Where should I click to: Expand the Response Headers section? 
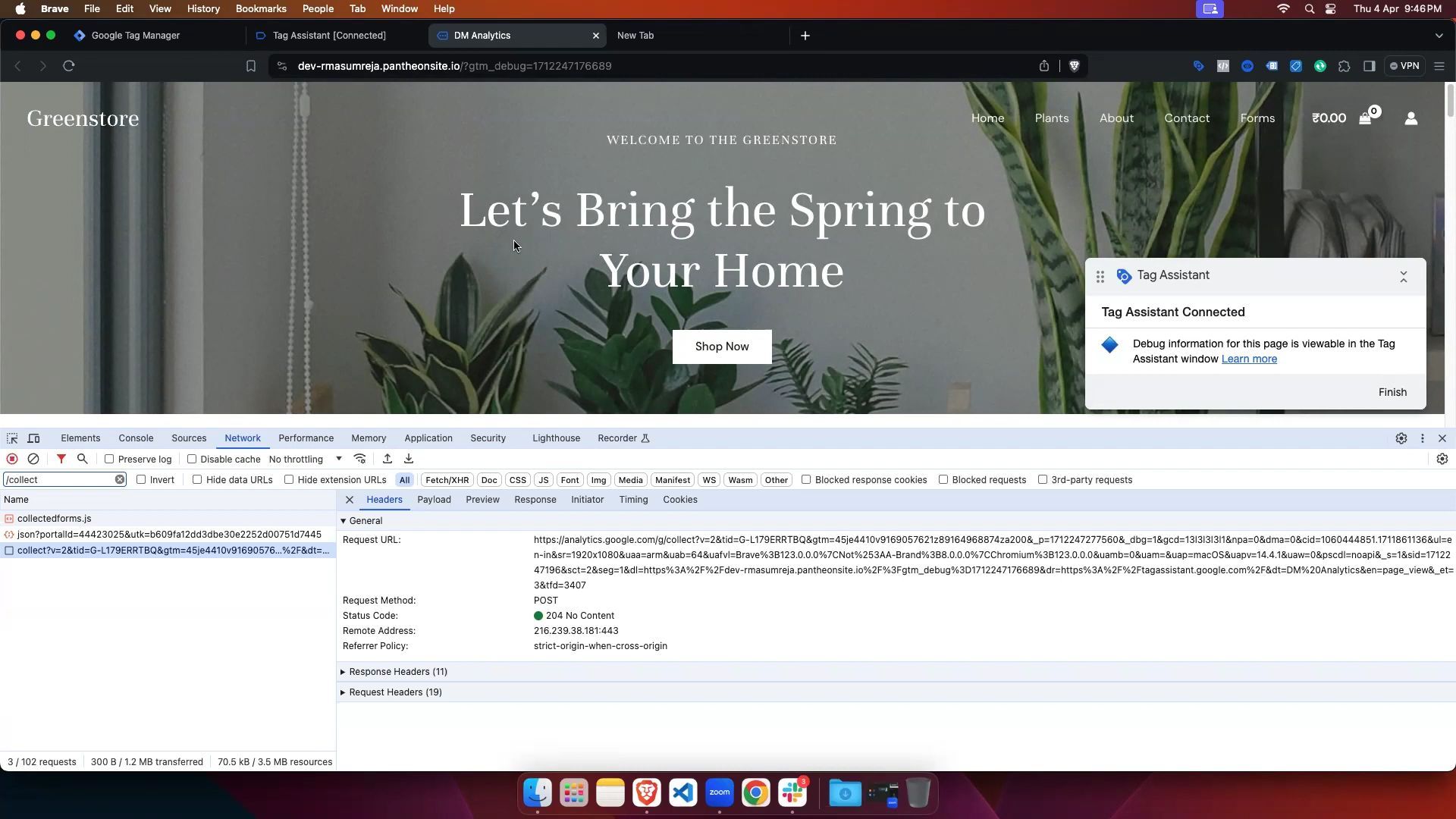point(397,672)
